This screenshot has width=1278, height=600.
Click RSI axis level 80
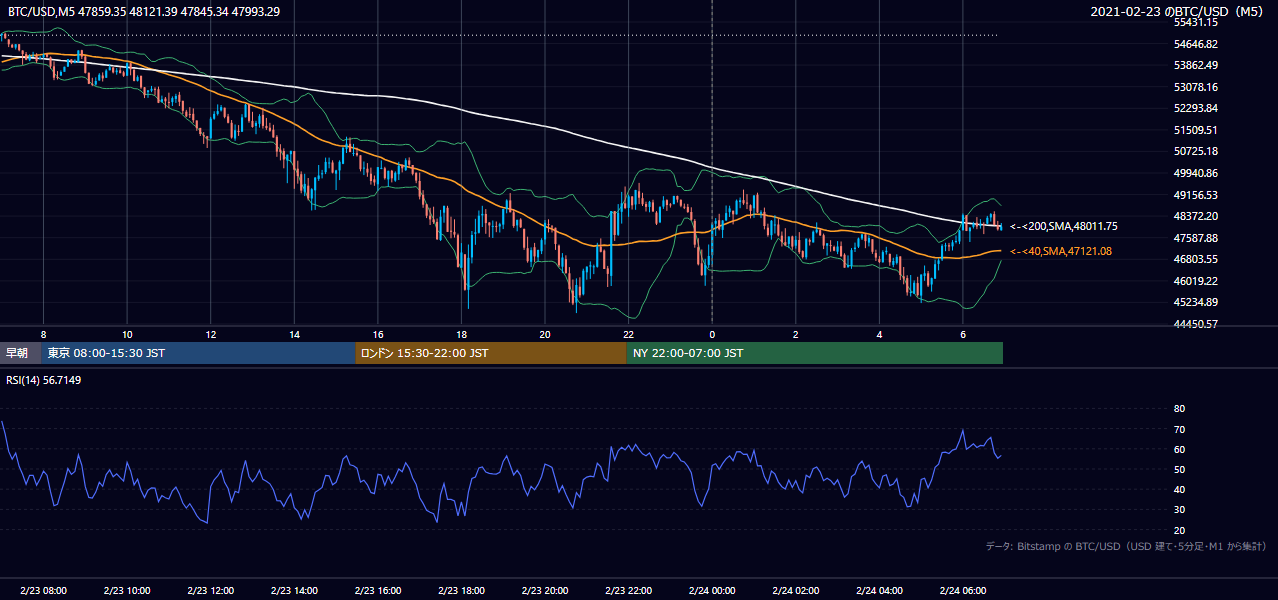(x=1179, y=409)
